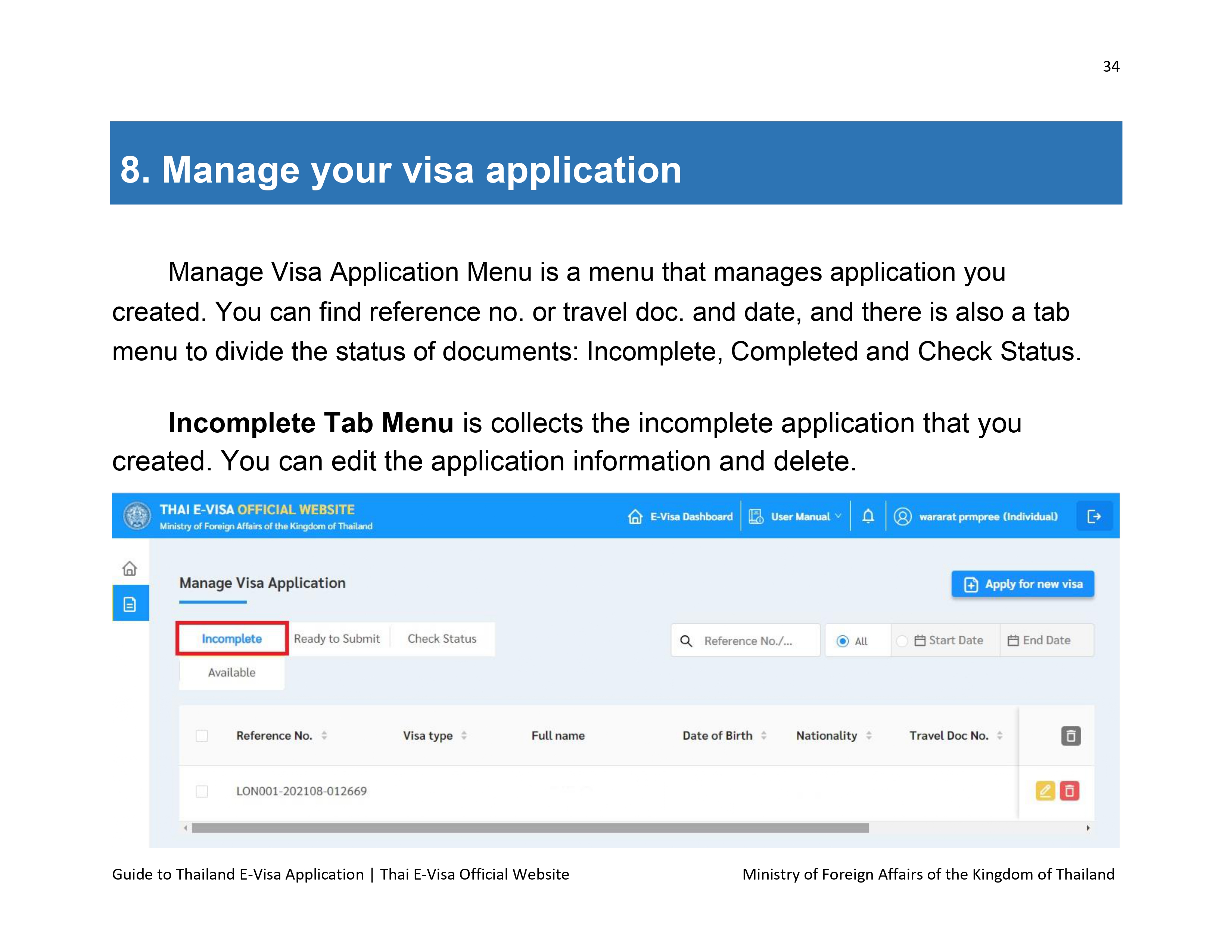Click the Full name column header
Image resolution: width=1232 pixels, height=952 pixels.
(558, 735)
